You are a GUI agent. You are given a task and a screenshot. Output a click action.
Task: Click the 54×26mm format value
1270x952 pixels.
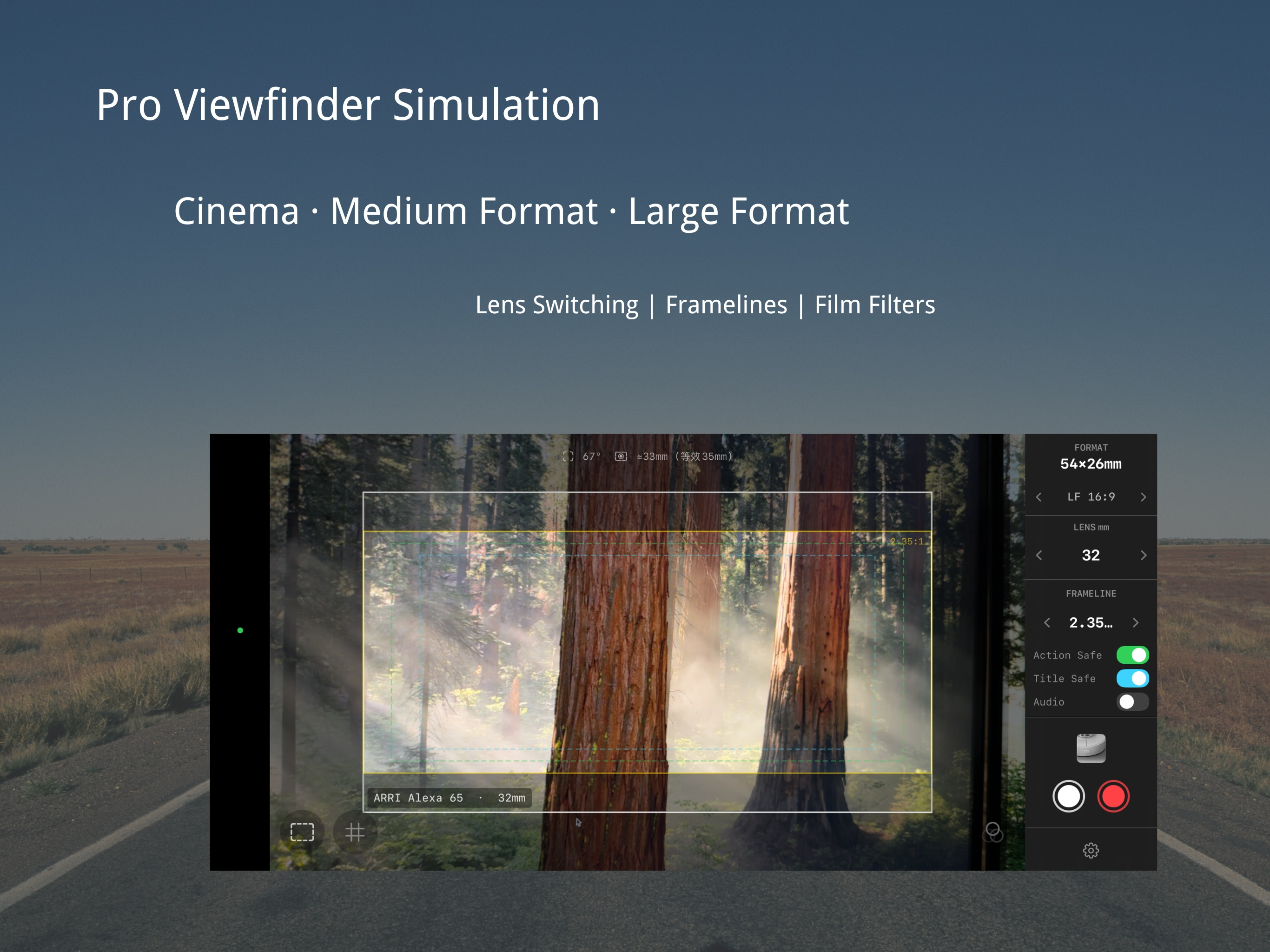click(x=1091, y=464)
